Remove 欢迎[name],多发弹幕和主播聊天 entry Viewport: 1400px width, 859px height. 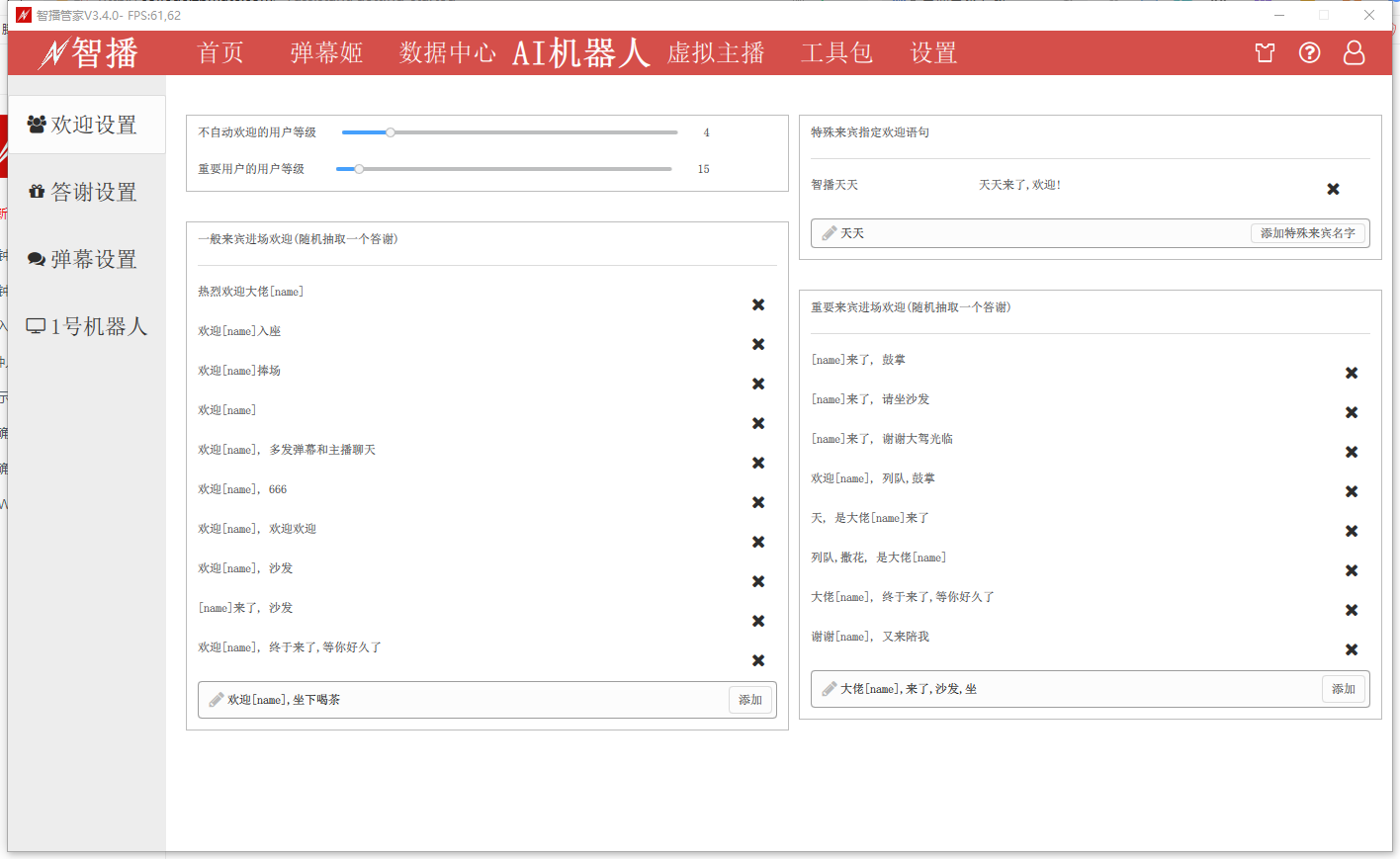click(x=758, y=463)
